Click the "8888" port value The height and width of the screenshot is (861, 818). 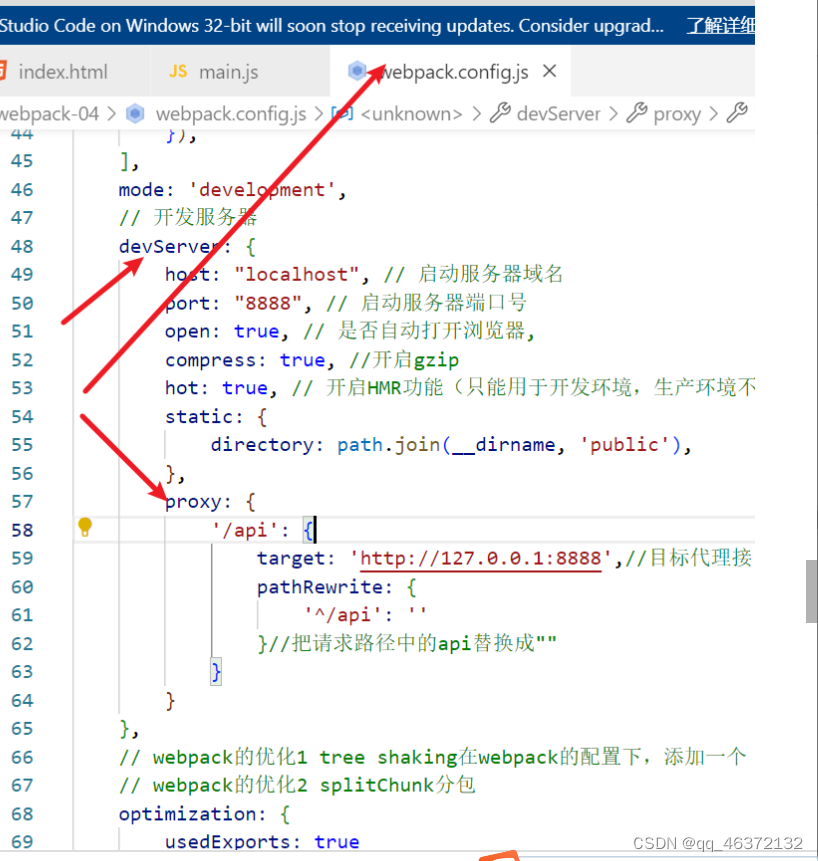(268, 303)
